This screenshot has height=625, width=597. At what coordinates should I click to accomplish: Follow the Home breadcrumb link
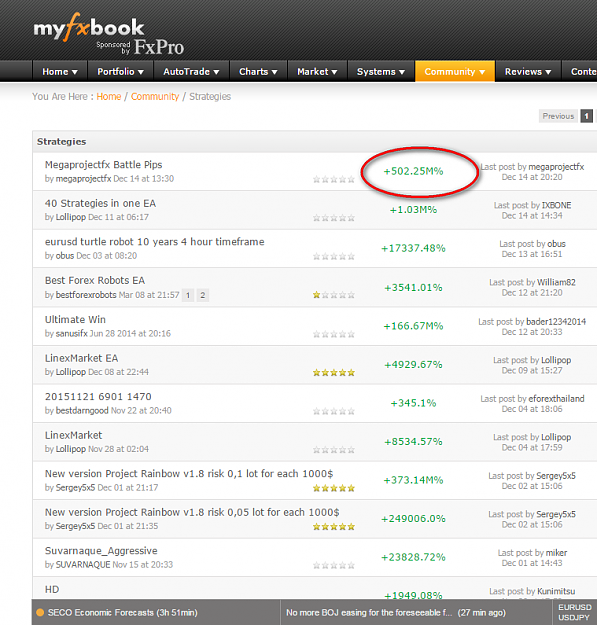tap(108, 96)
